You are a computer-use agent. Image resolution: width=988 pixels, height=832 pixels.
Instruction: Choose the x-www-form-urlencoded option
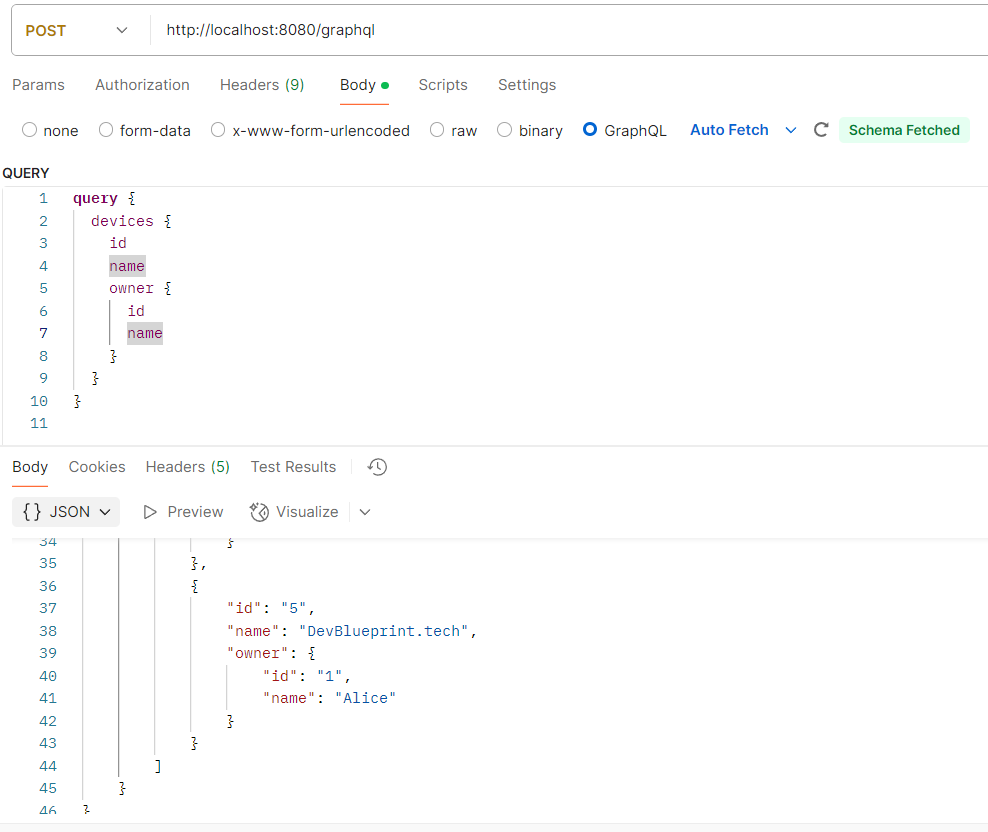click(x=218, y=130)
